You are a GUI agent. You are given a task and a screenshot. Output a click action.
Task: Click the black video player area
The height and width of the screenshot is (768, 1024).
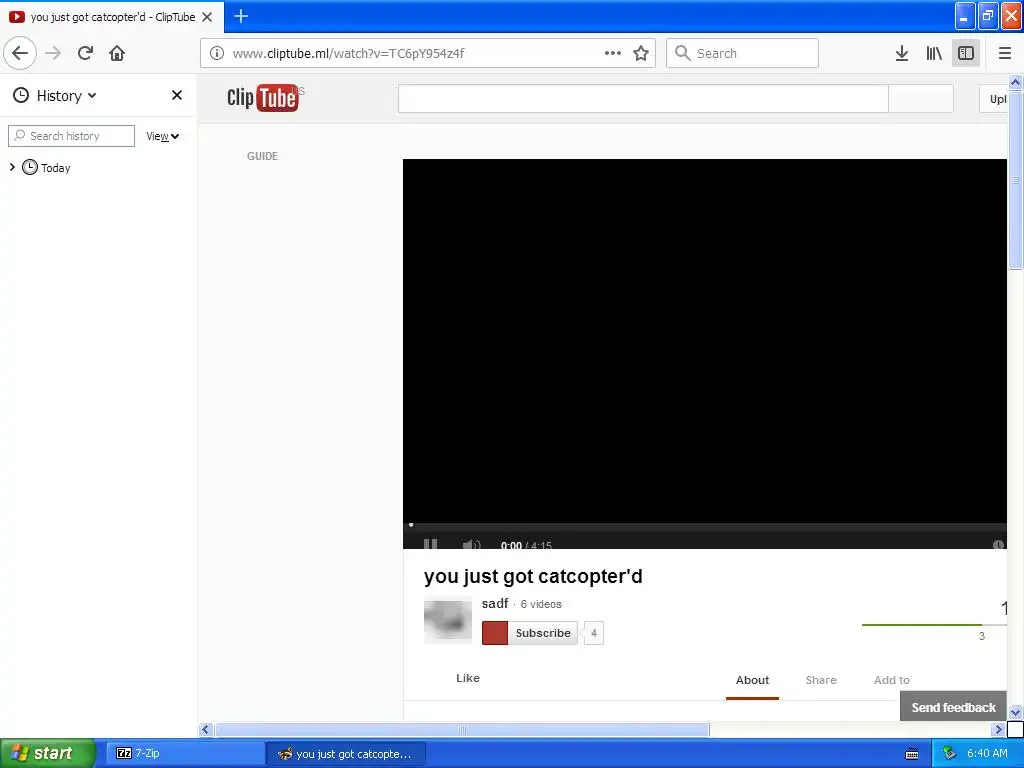(x=704, y=340)
